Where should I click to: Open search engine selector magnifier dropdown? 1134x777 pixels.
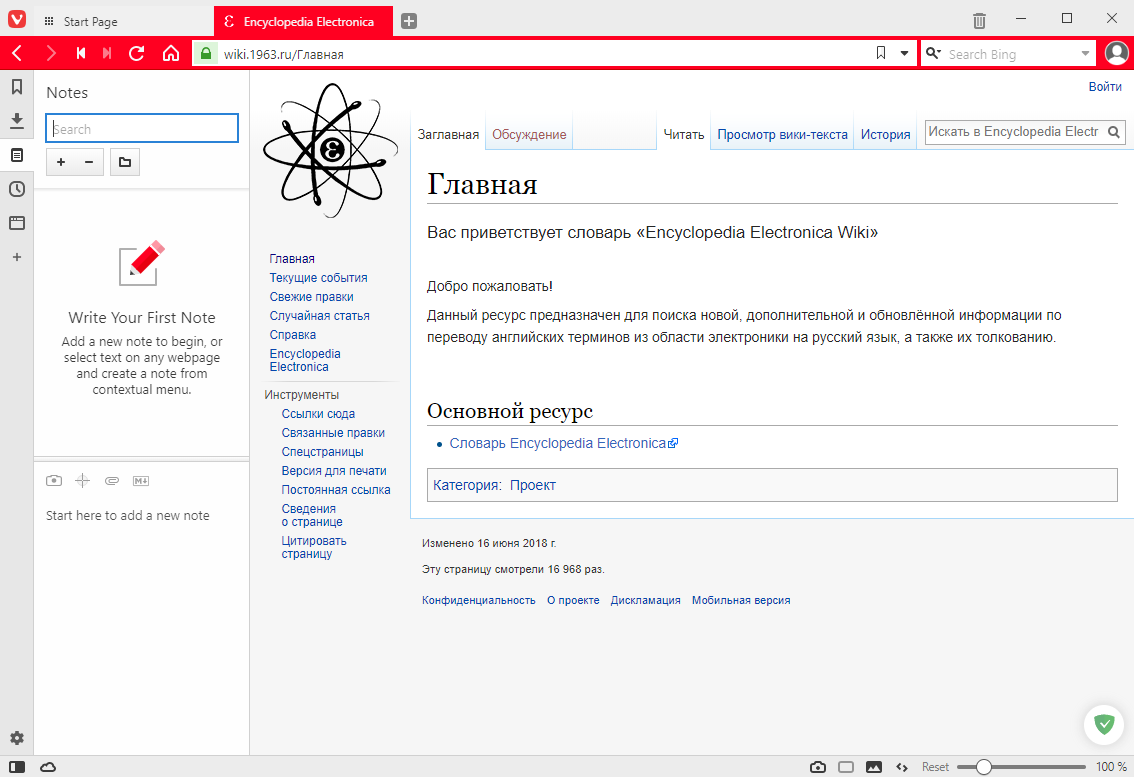tap(933, 54)
